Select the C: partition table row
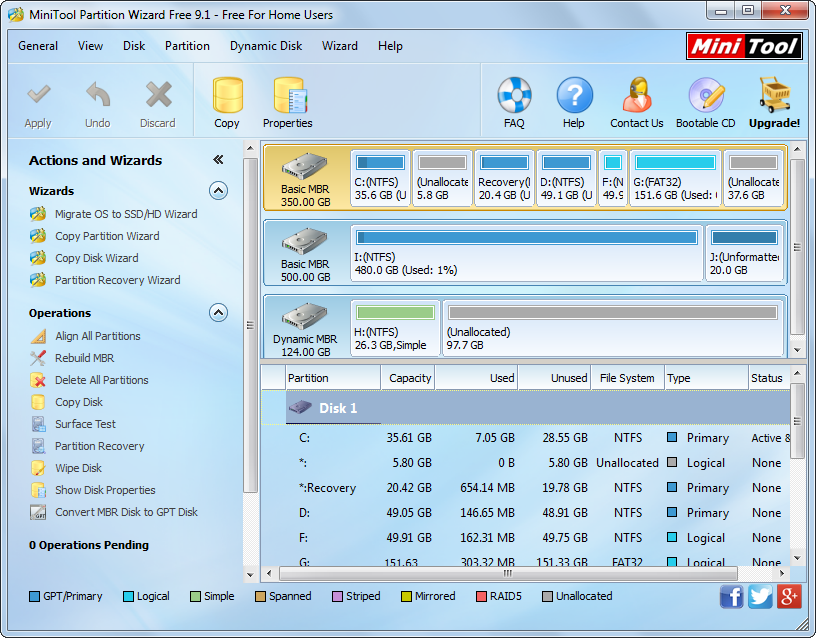This screenshot has width=816, height=638. (526, 438)
